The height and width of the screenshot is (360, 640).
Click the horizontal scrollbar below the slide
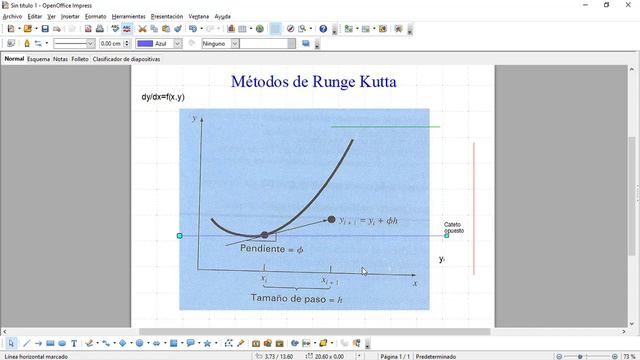coord(314,332)
